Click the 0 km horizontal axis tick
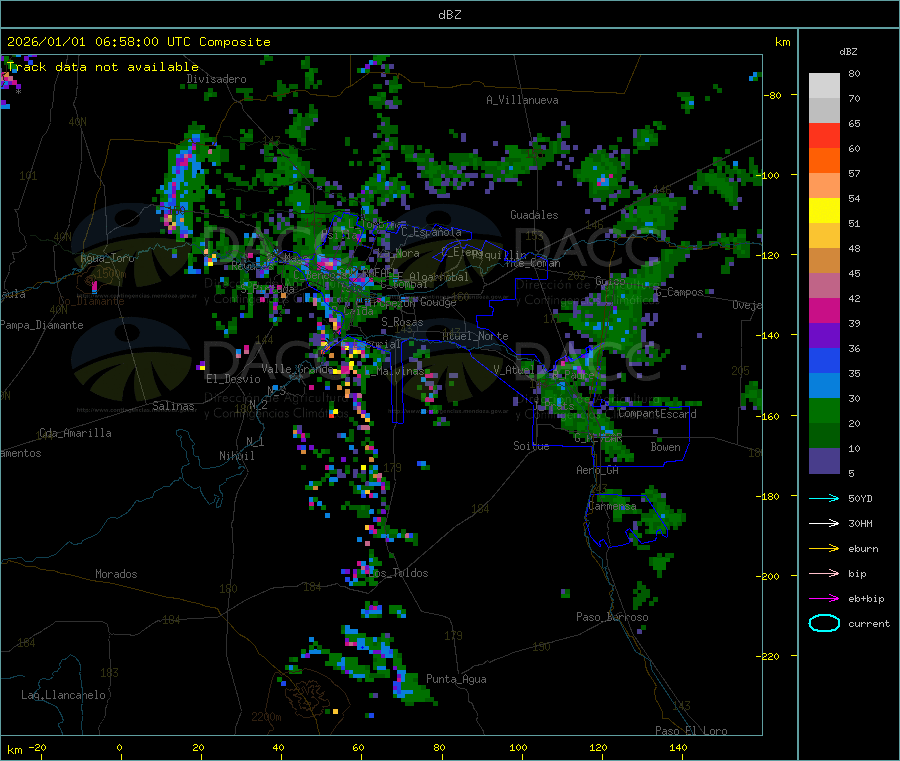900x761 pixels. [119, 748]
